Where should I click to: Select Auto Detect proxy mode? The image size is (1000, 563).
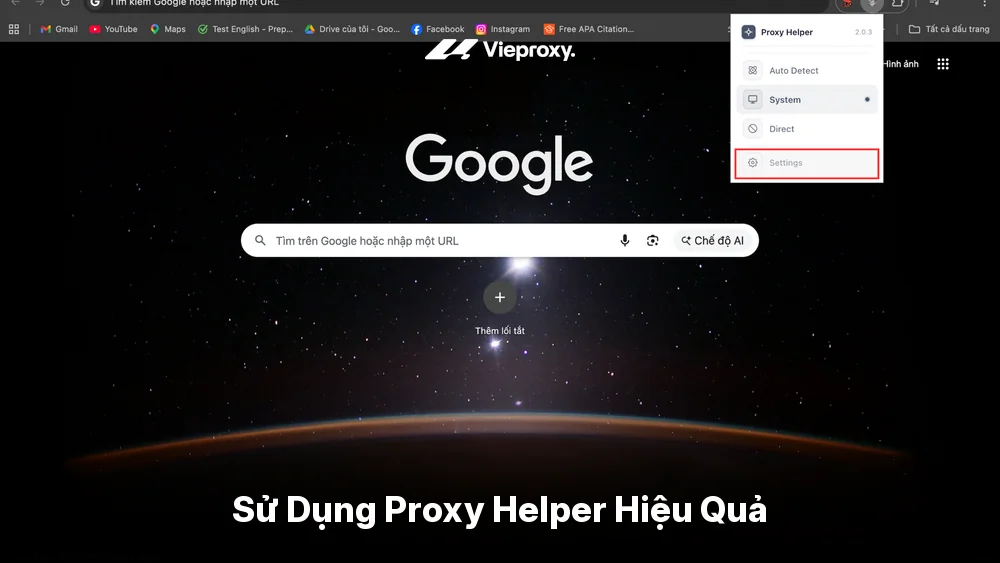point(807,71)
